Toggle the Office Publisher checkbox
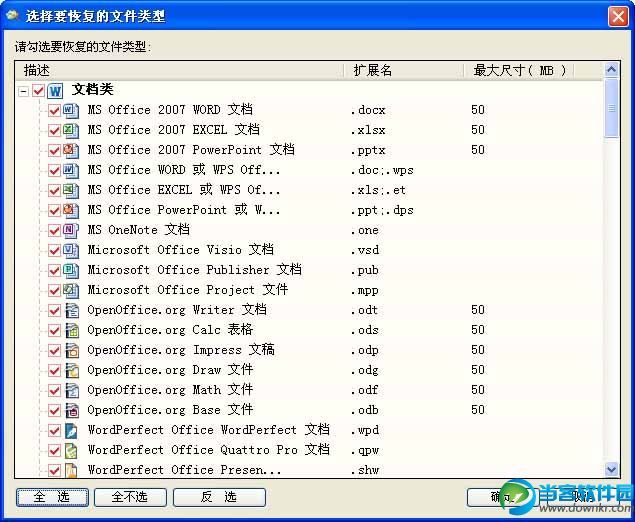 [x=54, y=271]
